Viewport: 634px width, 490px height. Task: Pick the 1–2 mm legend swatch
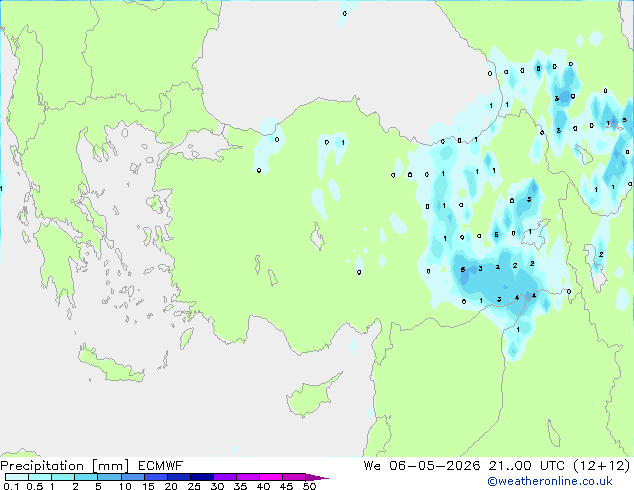63,477
